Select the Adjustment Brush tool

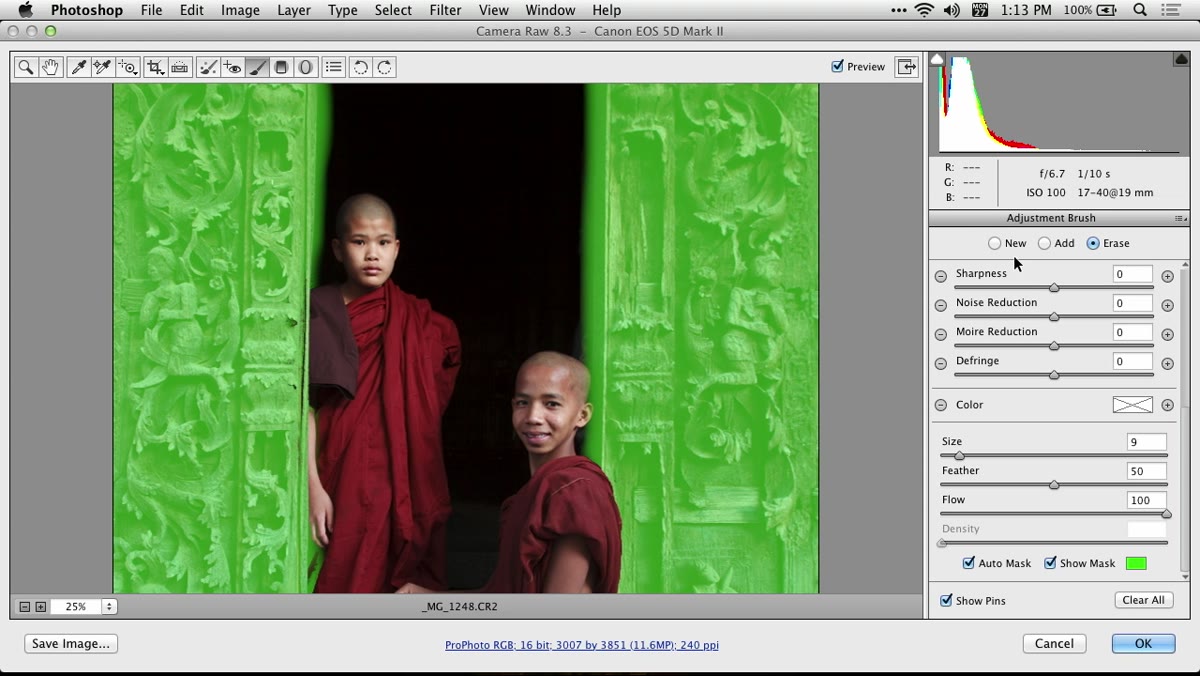click(257, 67)
